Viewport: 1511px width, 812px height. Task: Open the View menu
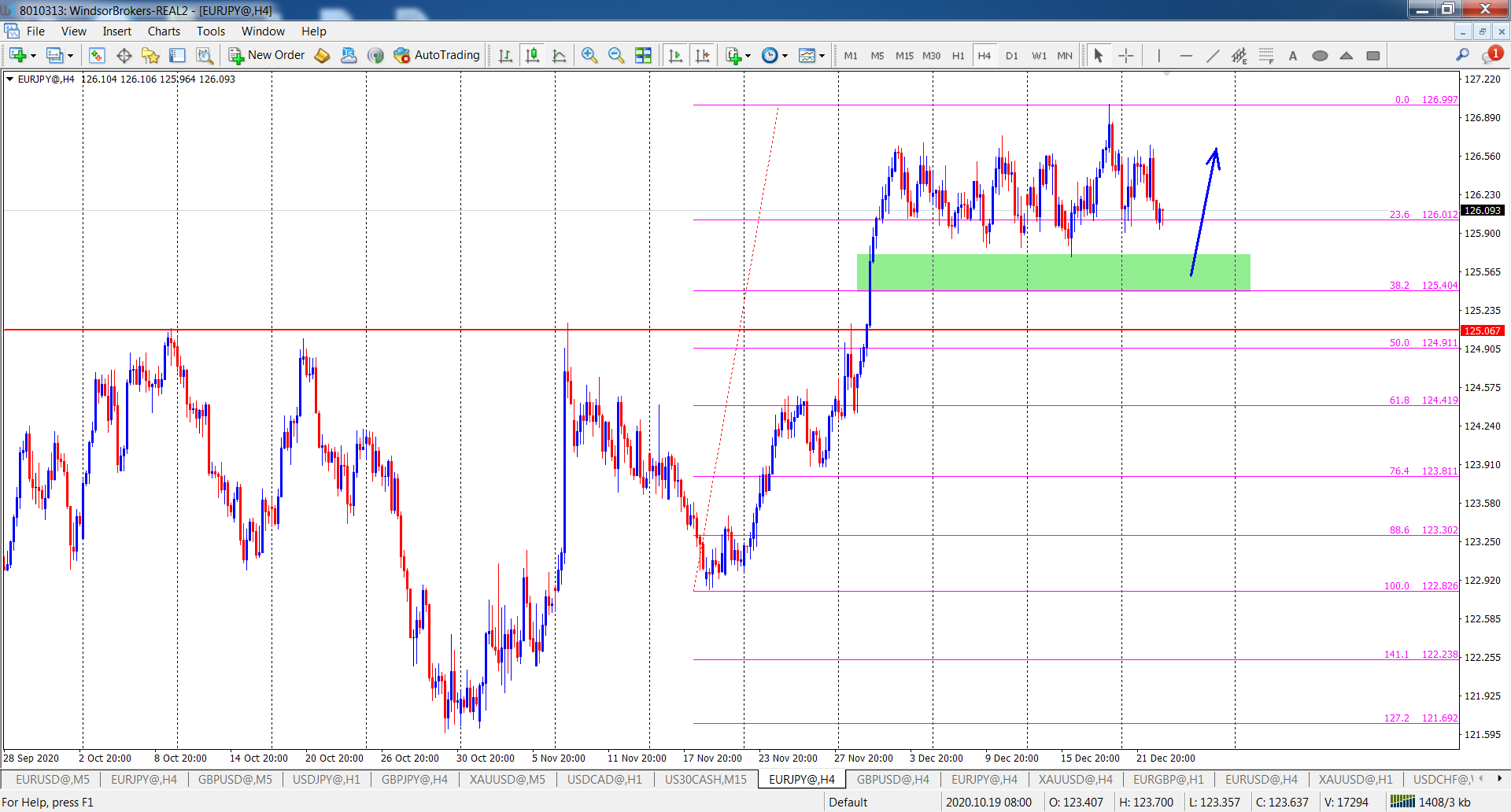coord(74,31)
